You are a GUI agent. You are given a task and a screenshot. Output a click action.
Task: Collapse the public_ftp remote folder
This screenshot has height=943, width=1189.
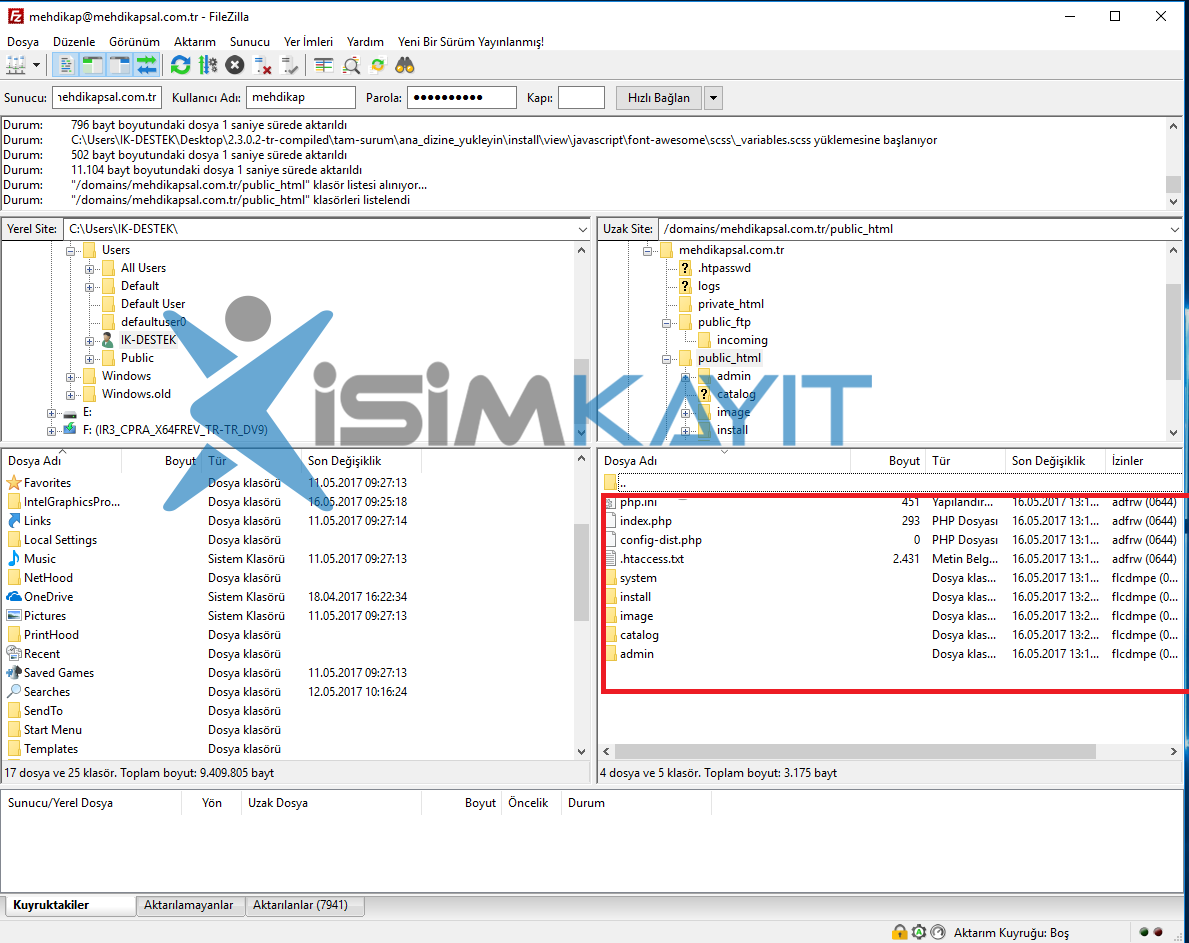(x=667, y=323)
